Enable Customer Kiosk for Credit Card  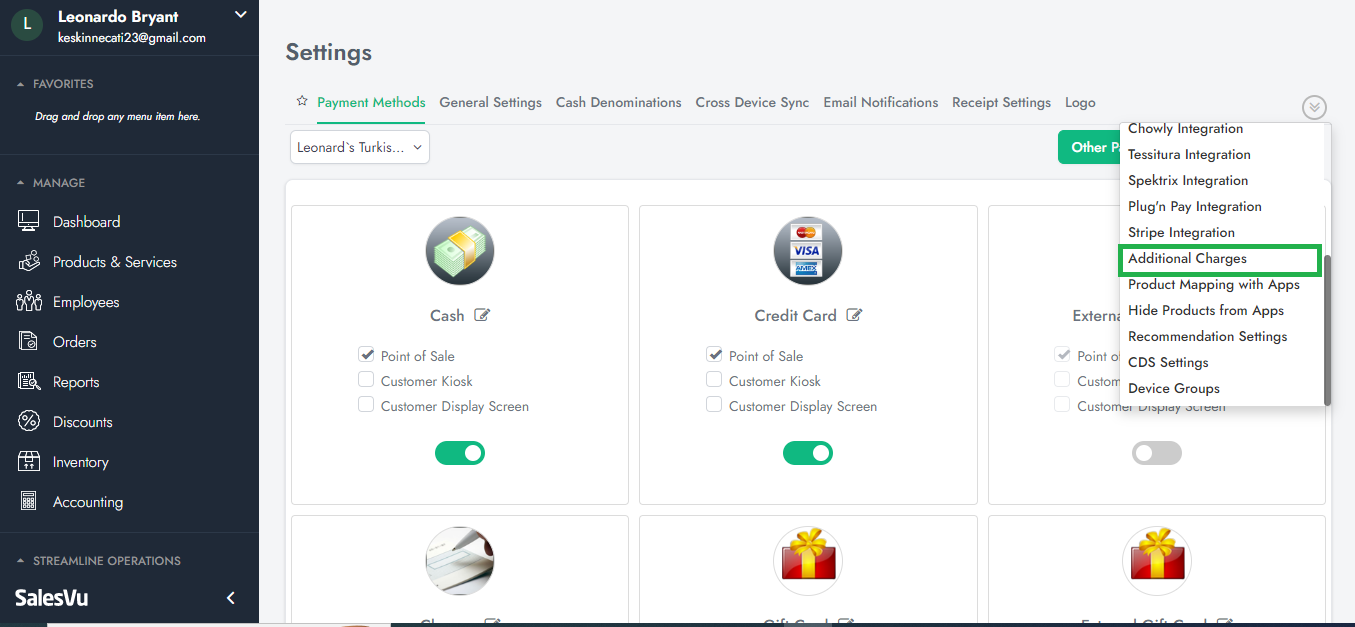[714, 380]
